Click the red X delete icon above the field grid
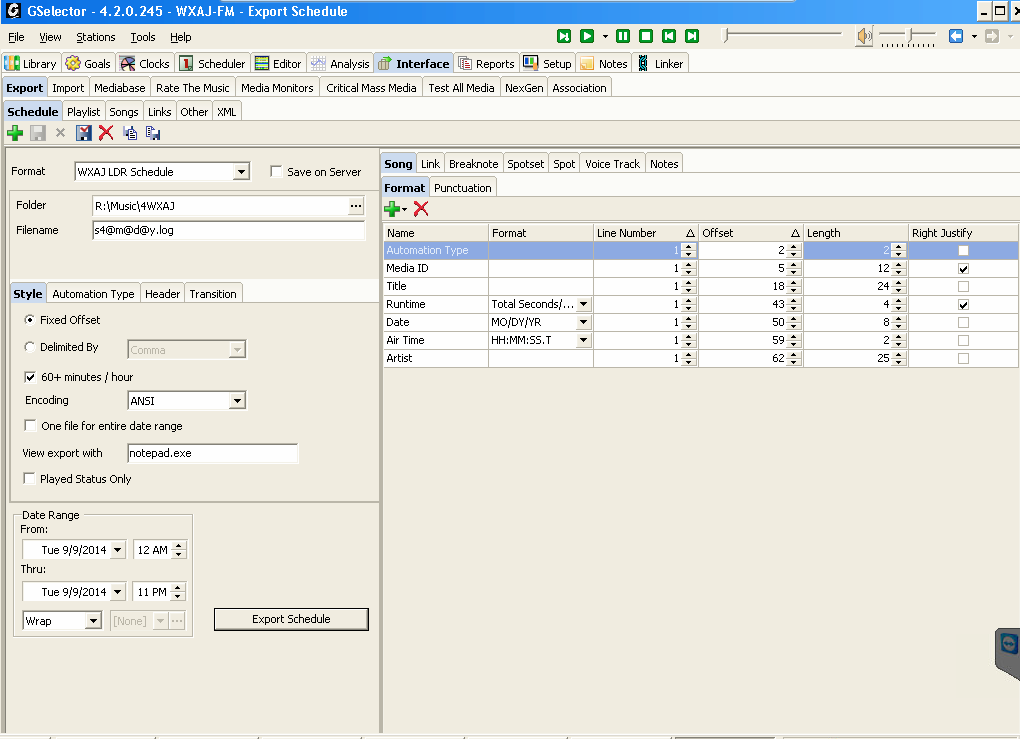Image resolution: width=1020 pixels, height=739 pixels. pos(421,208)
